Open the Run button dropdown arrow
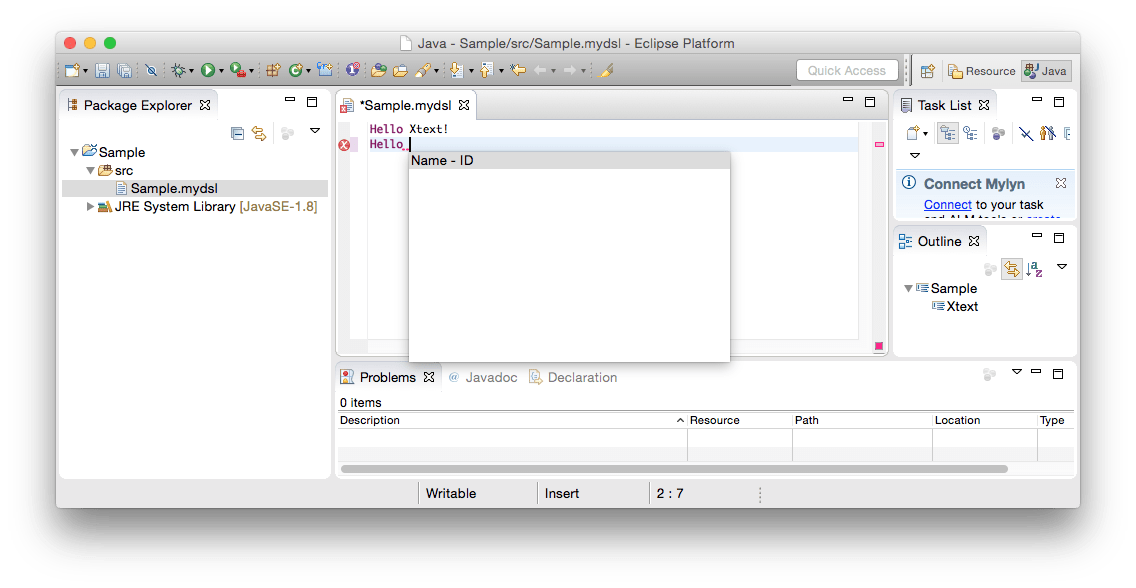1136x588 pixels. pyautogui.click(x=221, y=70)
